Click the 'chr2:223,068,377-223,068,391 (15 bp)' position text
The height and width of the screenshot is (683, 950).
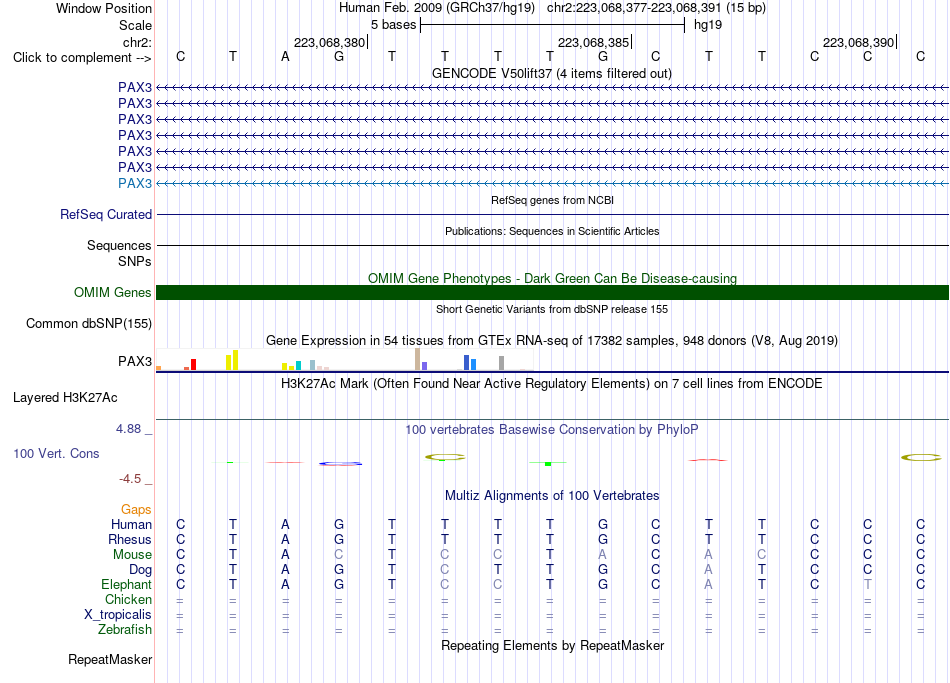point(656,8)
